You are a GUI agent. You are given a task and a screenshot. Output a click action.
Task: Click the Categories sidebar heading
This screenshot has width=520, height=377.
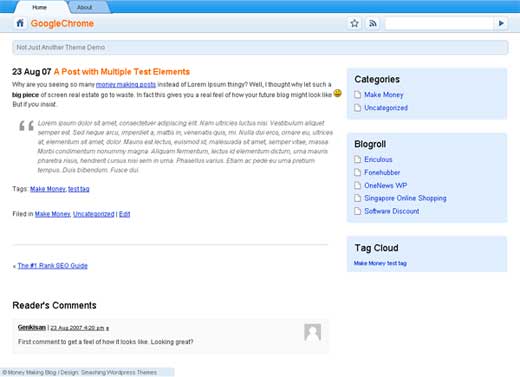(377, 79)
